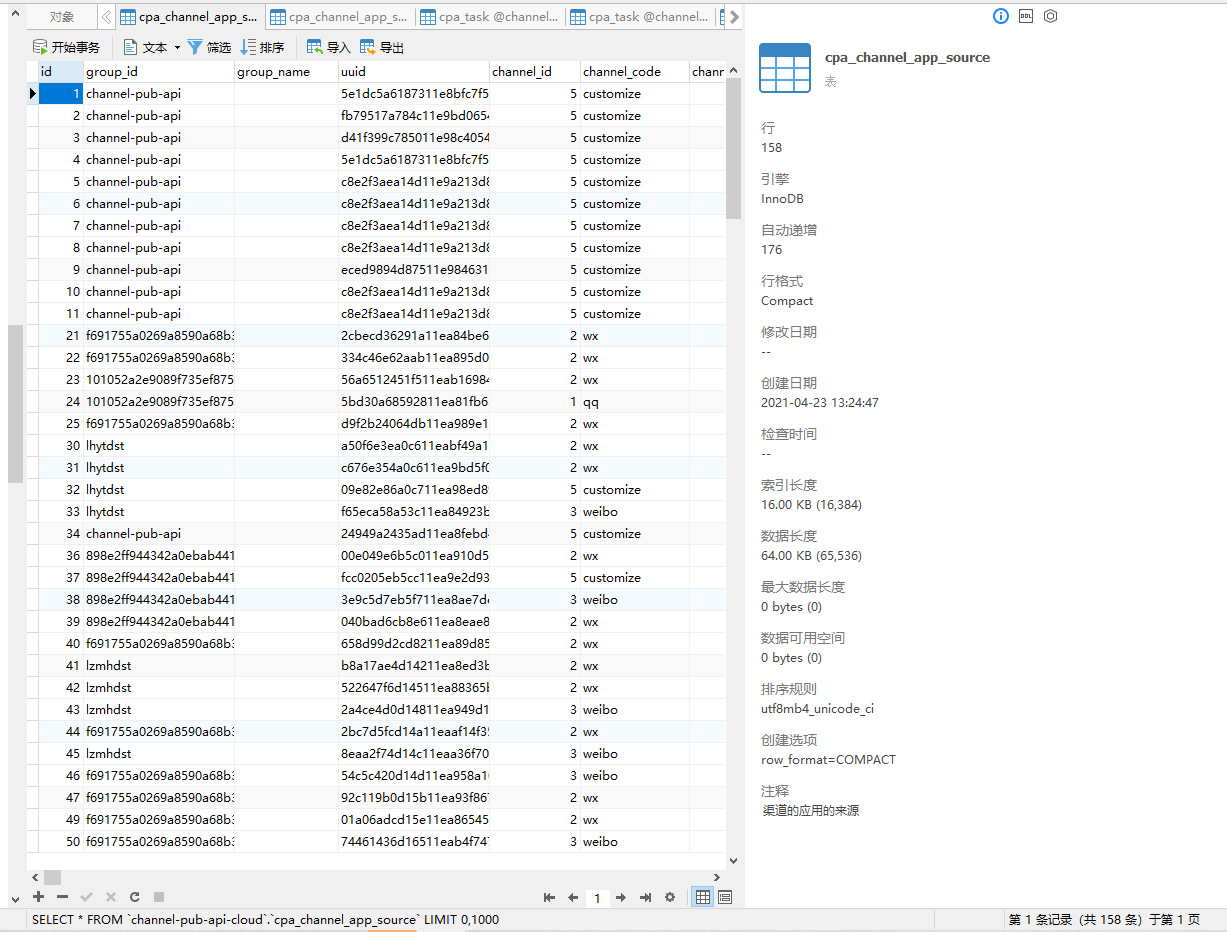The image size is (1227, 932).
Task: Click the 'InnoDB' engine value
Action: [782, 199]
